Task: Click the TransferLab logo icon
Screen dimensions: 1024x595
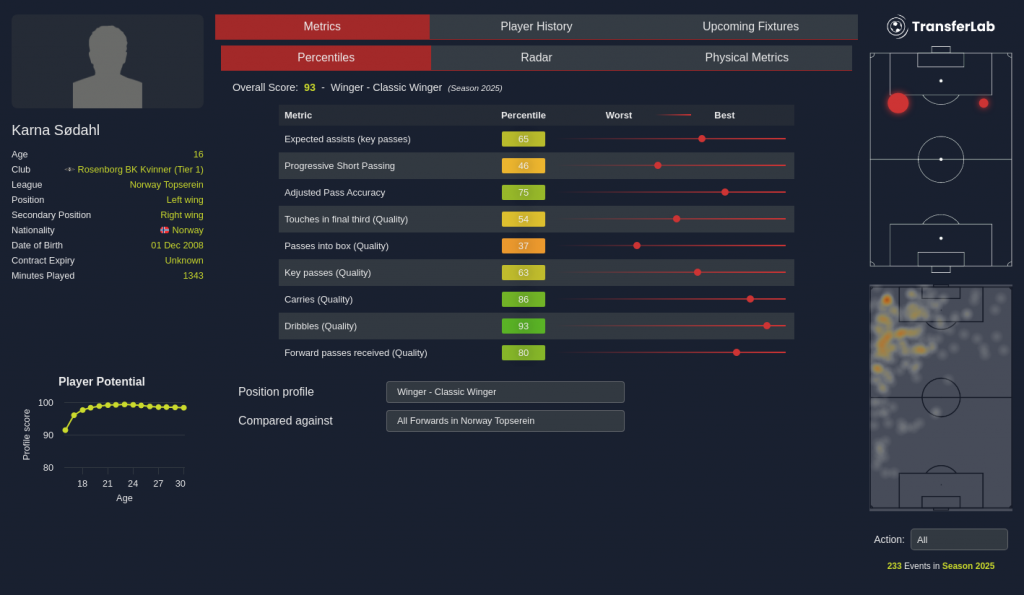Action: pos(896,27)
